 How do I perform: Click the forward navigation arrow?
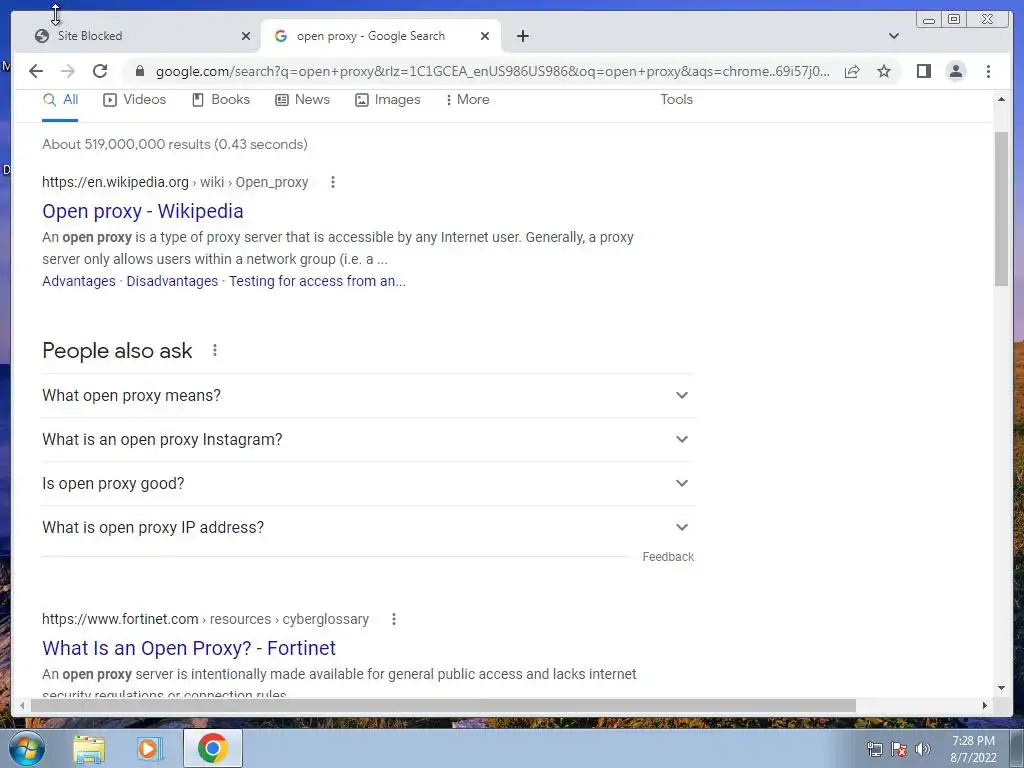coord(68,71)
